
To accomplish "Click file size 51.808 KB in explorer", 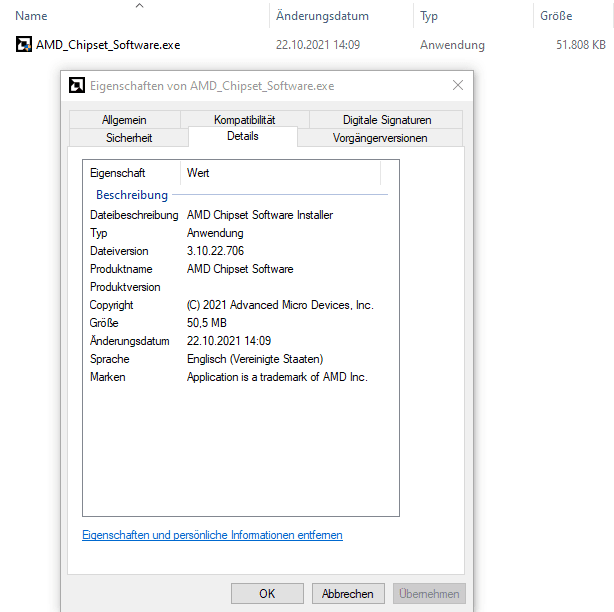I will [x=581, y=45].
